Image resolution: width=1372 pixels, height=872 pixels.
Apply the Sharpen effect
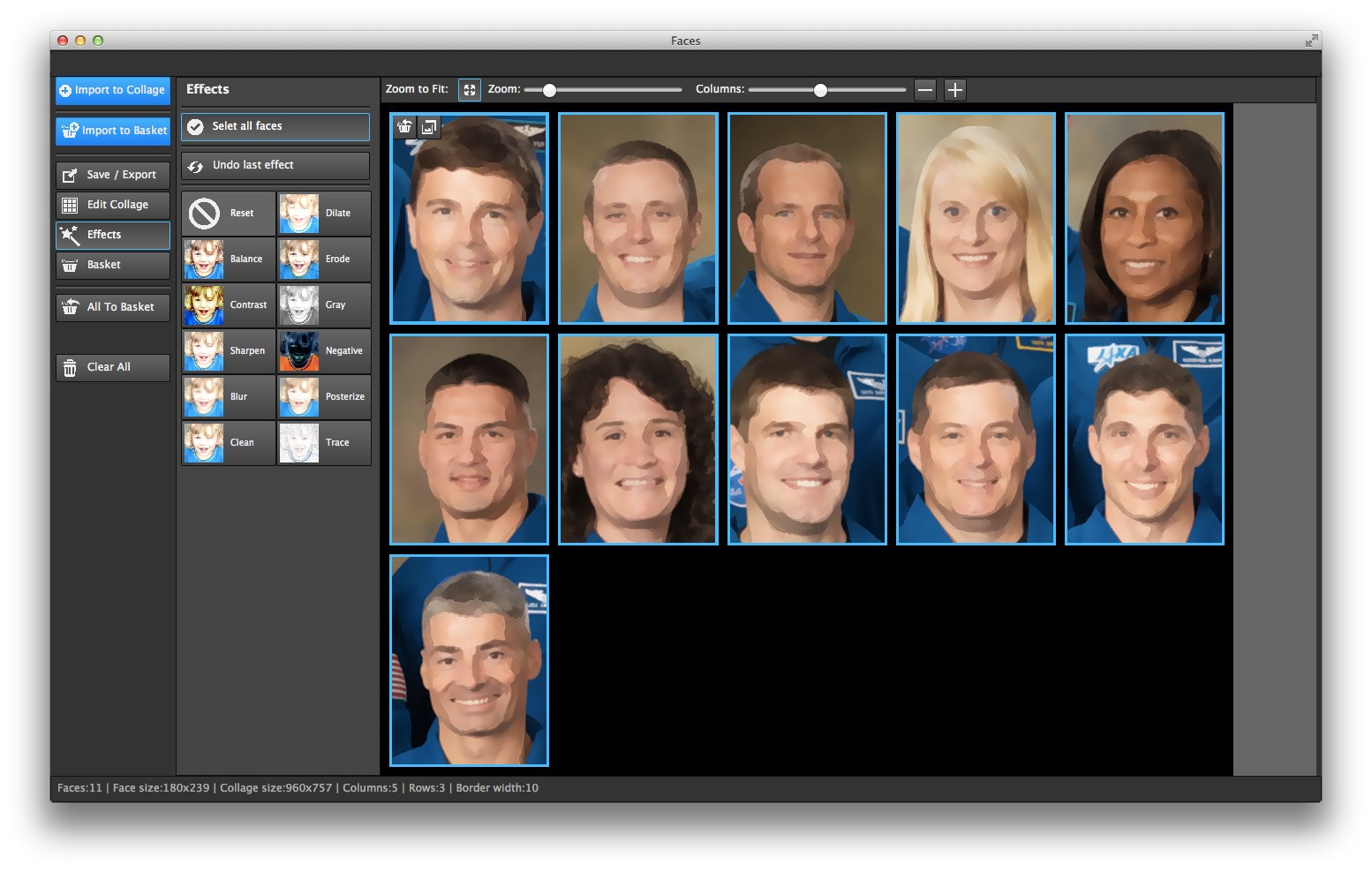point(229,351)
